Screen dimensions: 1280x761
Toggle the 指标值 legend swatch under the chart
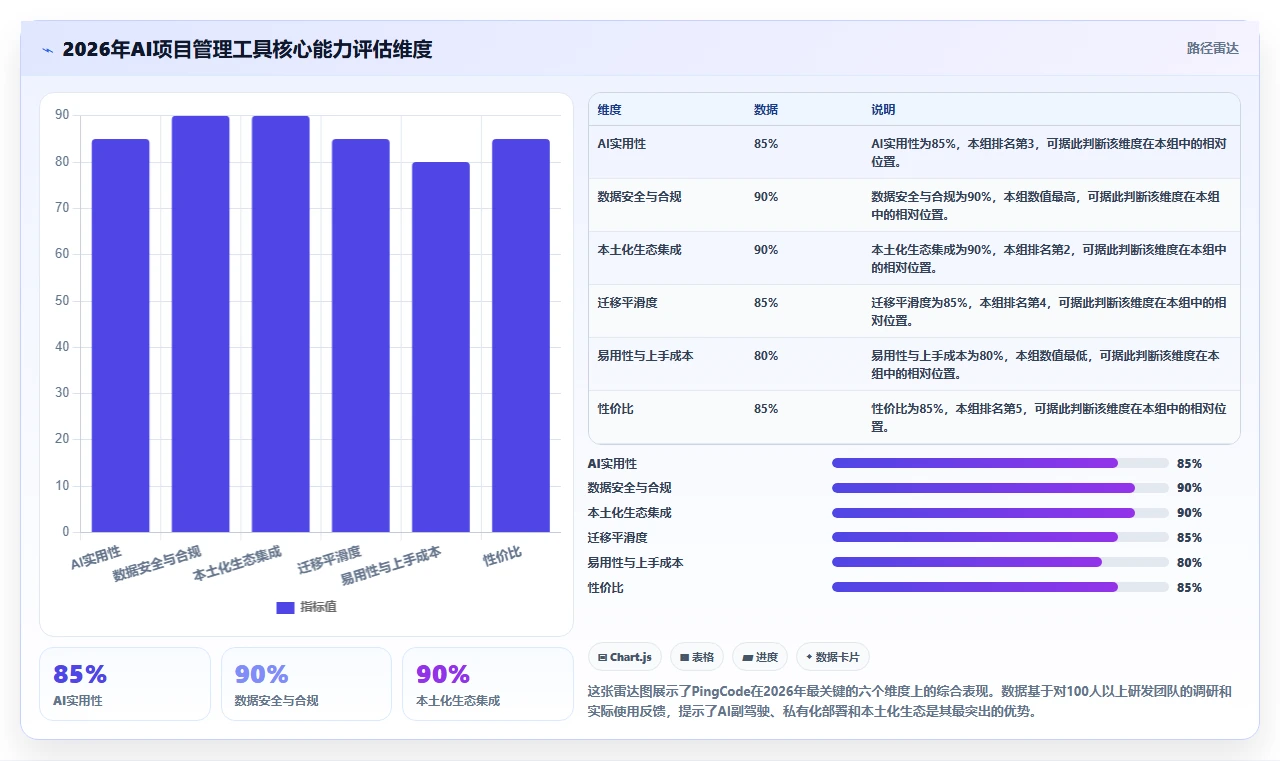[285, 607]
